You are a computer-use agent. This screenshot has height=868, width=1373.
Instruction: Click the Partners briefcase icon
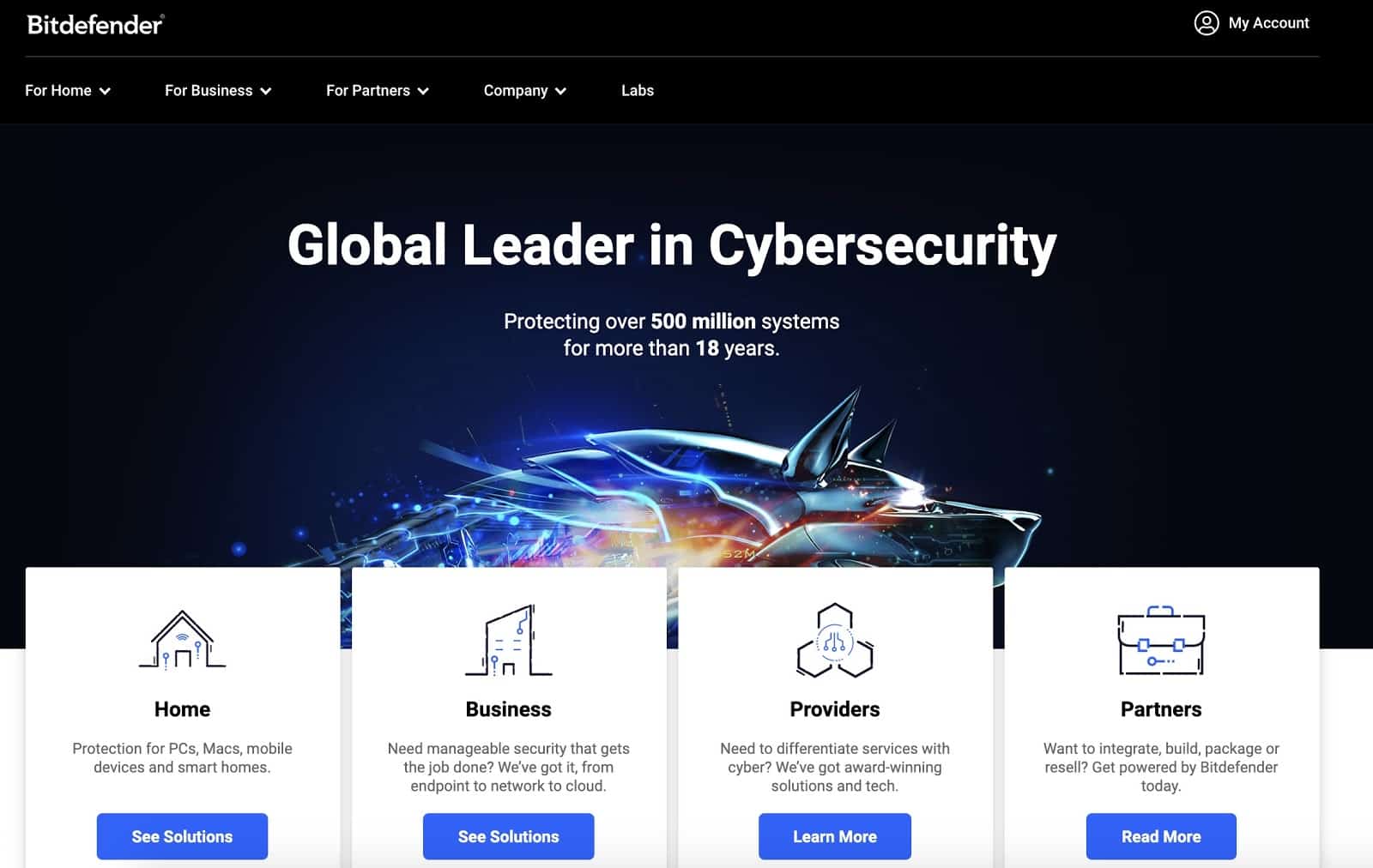pyautogui.click(x=1161, y=641)
